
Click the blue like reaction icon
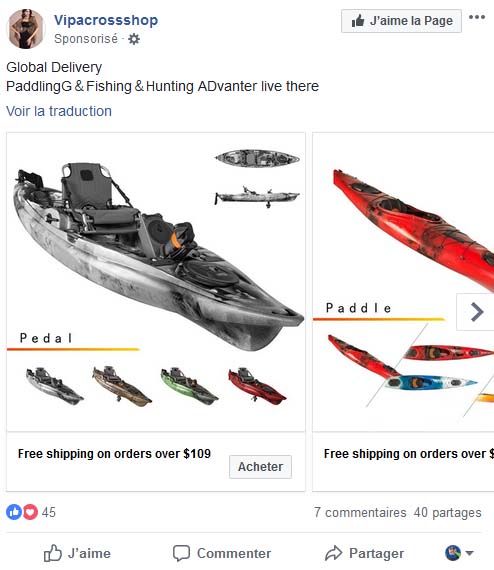click(x=14, y=512)
